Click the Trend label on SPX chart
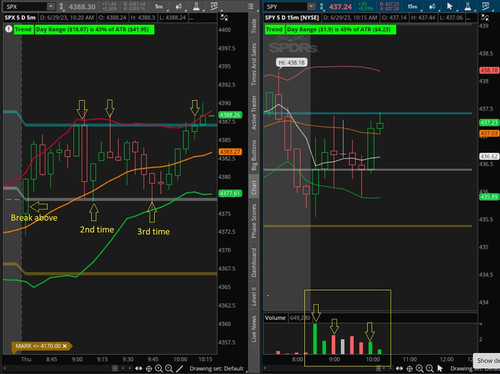Screen dimensions: 500x374 23,30
